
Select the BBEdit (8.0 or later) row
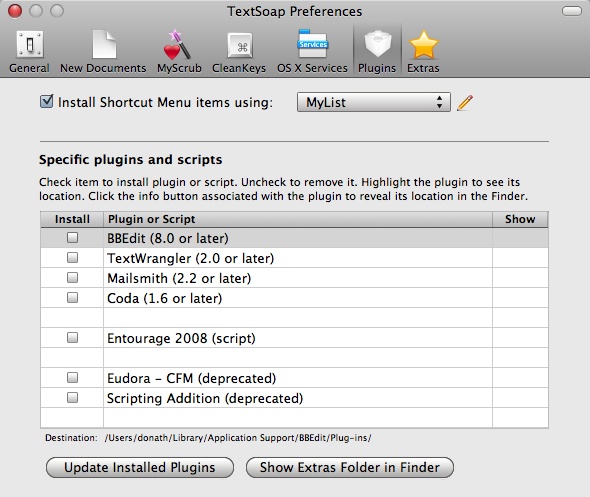pyautogui.click(x=294, y=238)
